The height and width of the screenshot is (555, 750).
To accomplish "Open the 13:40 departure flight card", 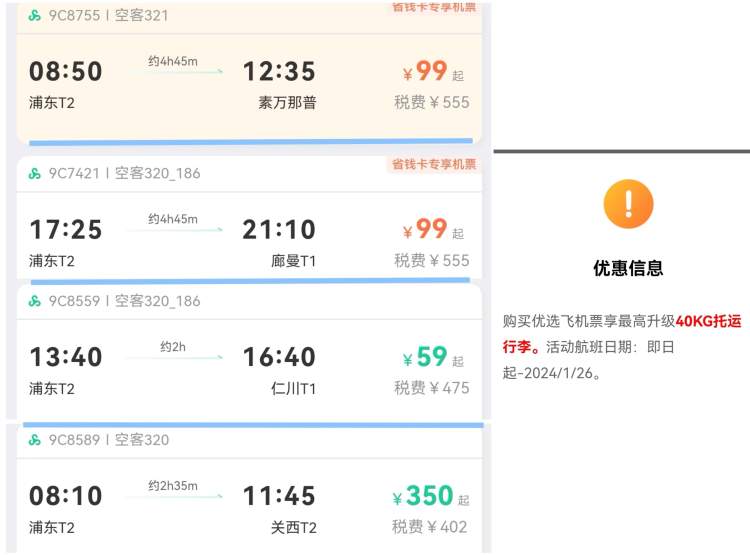I will point(66,357).
